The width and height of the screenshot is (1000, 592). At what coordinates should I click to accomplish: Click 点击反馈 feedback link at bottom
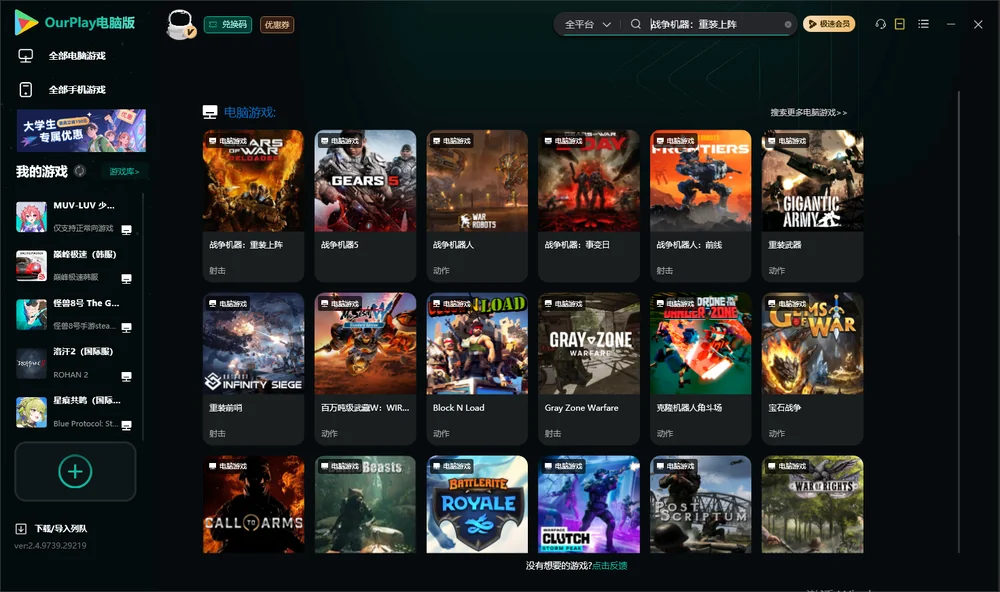point(610,566)
